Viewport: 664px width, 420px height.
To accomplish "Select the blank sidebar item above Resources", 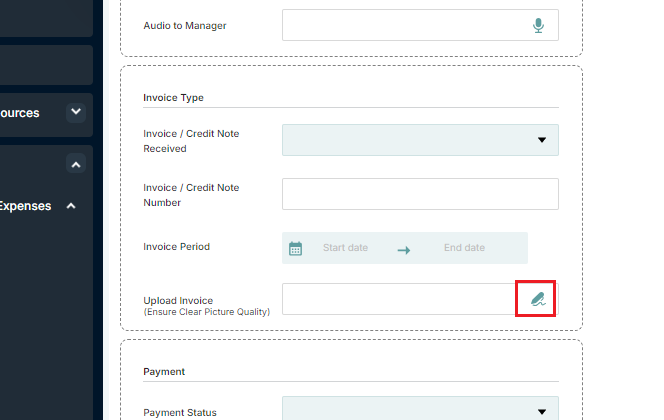I will (x=46, y=65).
